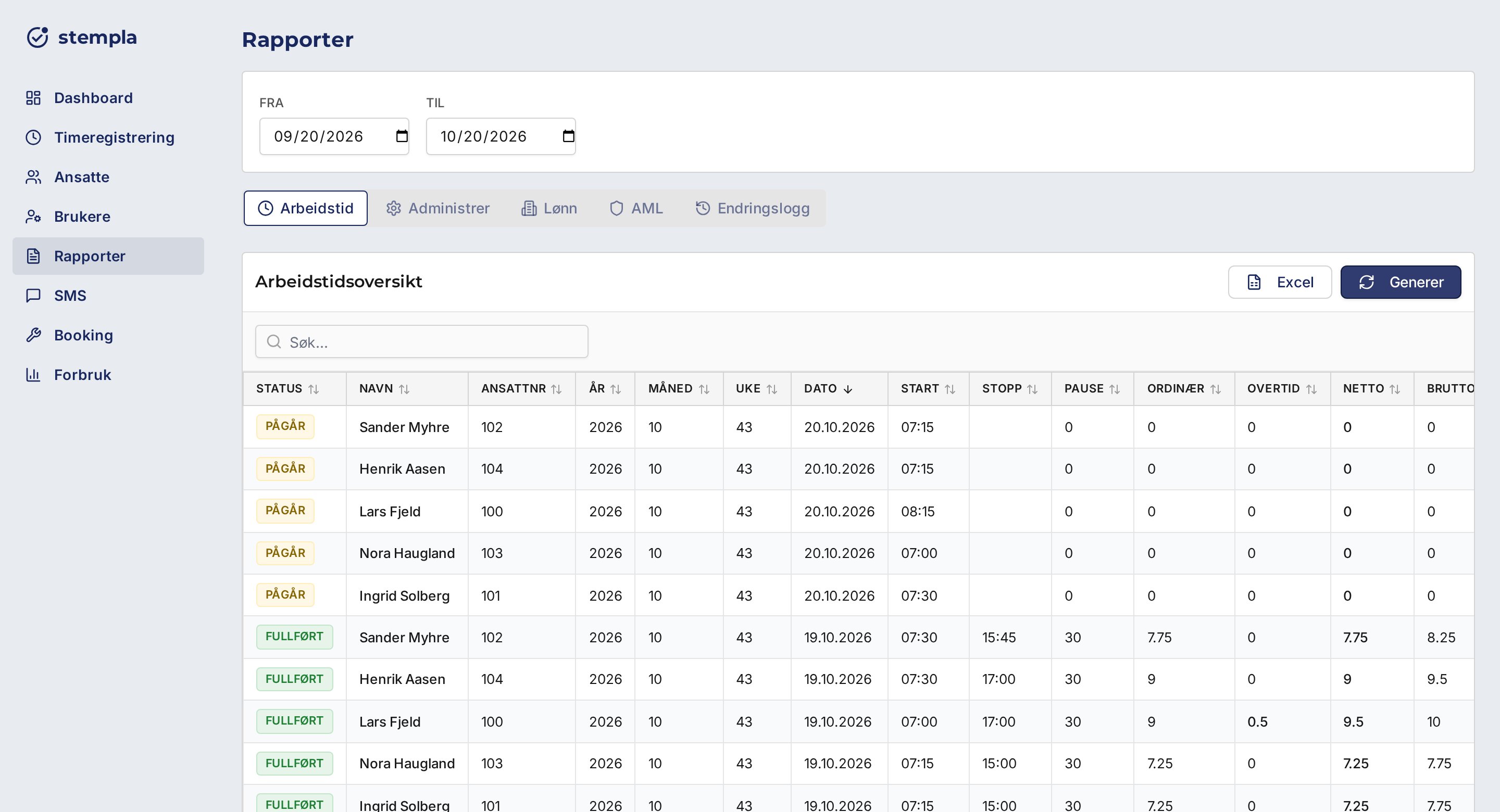The width and height of the screenshot is (1500, 812).
Task: Sort table by START column arrows
Action: [949, 389]
